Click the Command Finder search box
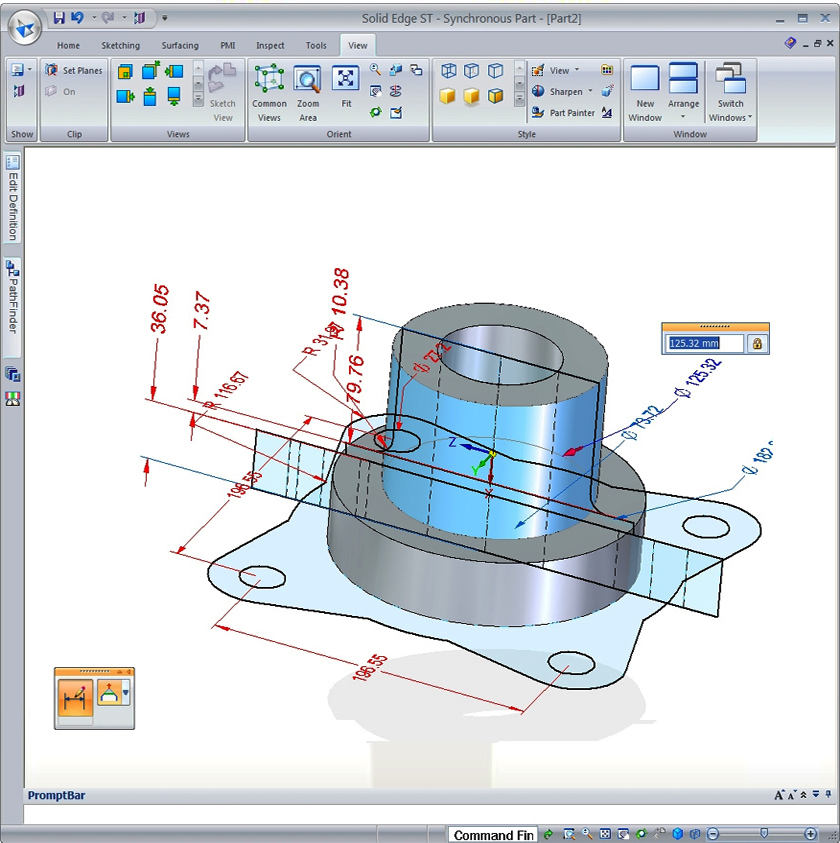 coord(493,834)
